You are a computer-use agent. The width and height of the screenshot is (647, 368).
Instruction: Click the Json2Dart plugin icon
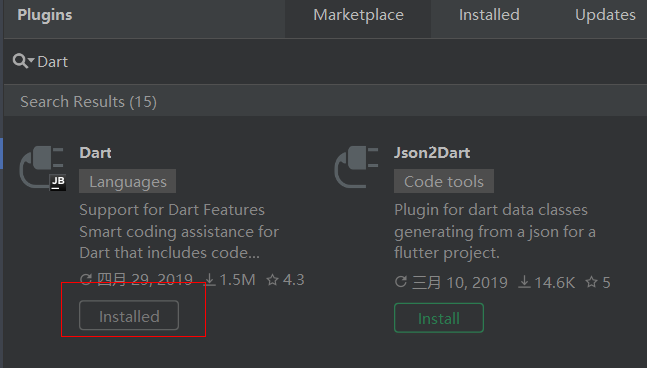pyautogui.click(x=357, y=167)
